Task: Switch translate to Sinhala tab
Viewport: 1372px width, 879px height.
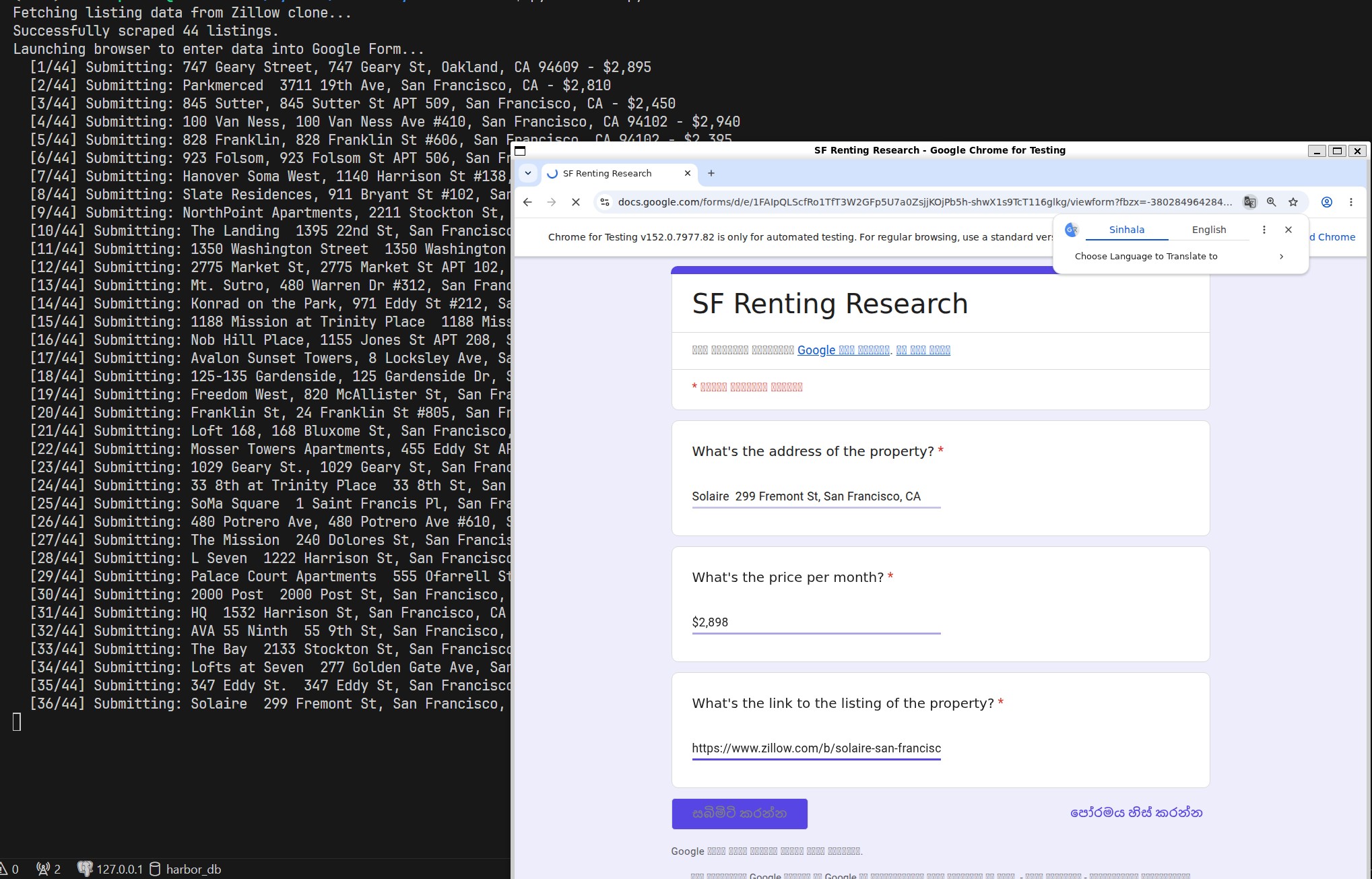Action: [1127, 230]
